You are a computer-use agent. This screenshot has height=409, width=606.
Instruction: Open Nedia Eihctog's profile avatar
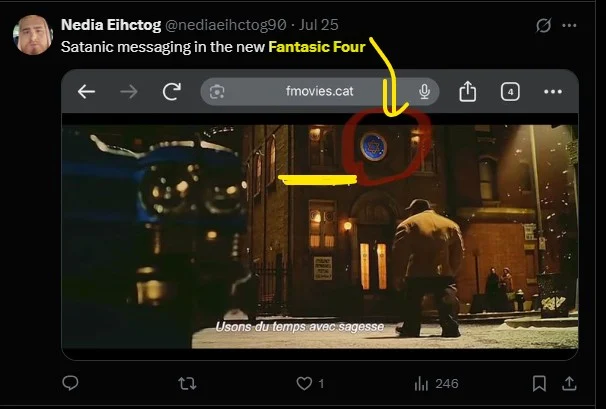pyautogui.click(x=32, y=35)
